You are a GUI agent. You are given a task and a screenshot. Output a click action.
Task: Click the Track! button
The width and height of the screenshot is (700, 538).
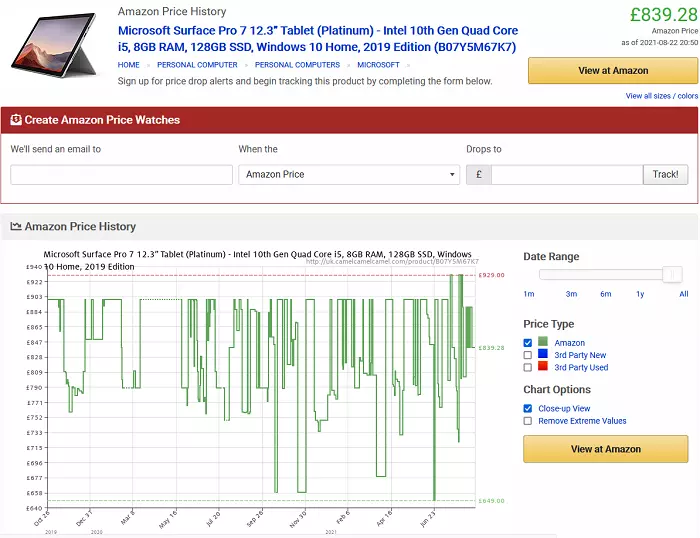click(665, 175)
